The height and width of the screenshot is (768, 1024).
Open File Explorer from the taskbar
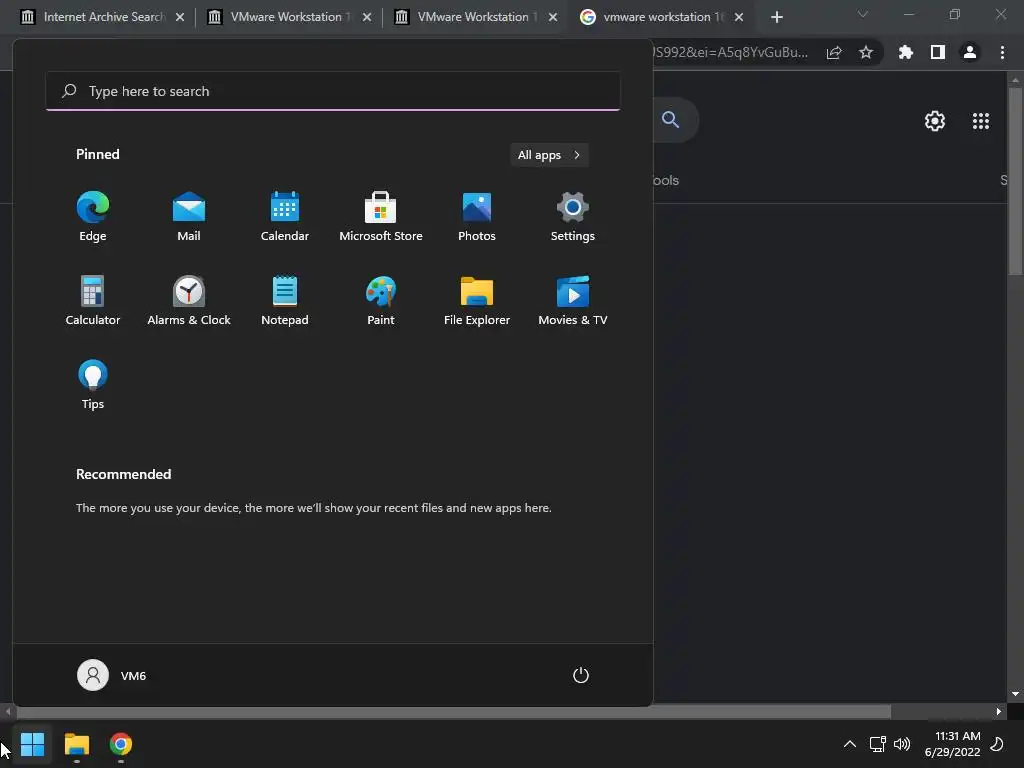click(76, 744)
